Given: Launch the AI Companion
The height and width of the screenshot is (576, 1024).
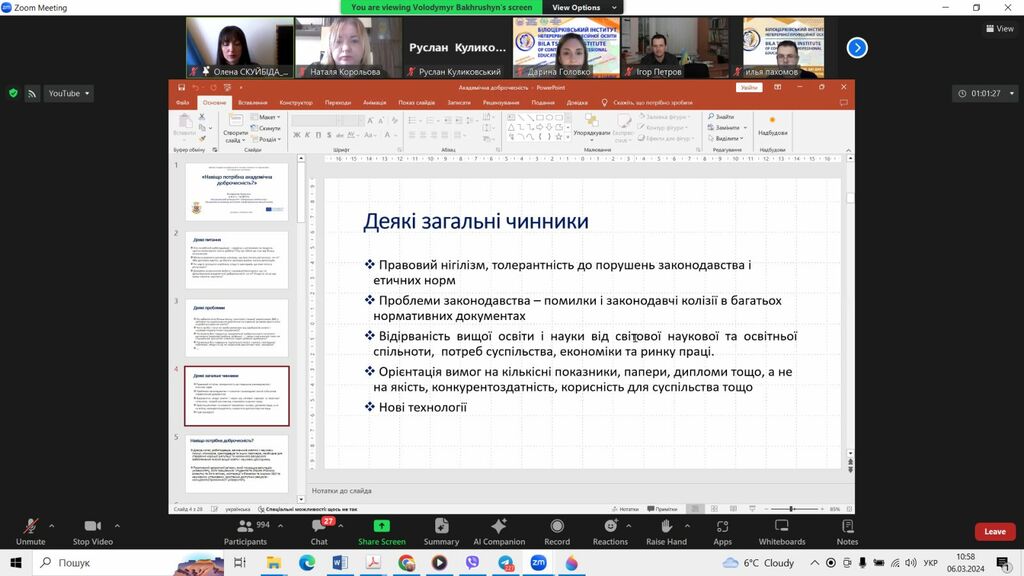Looking at the screenshot, I should coord(499,530).
